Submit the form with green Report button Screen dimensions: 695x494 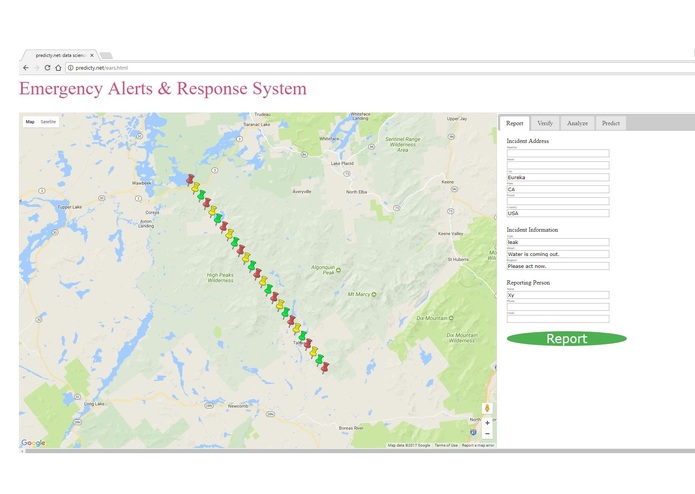566,338
